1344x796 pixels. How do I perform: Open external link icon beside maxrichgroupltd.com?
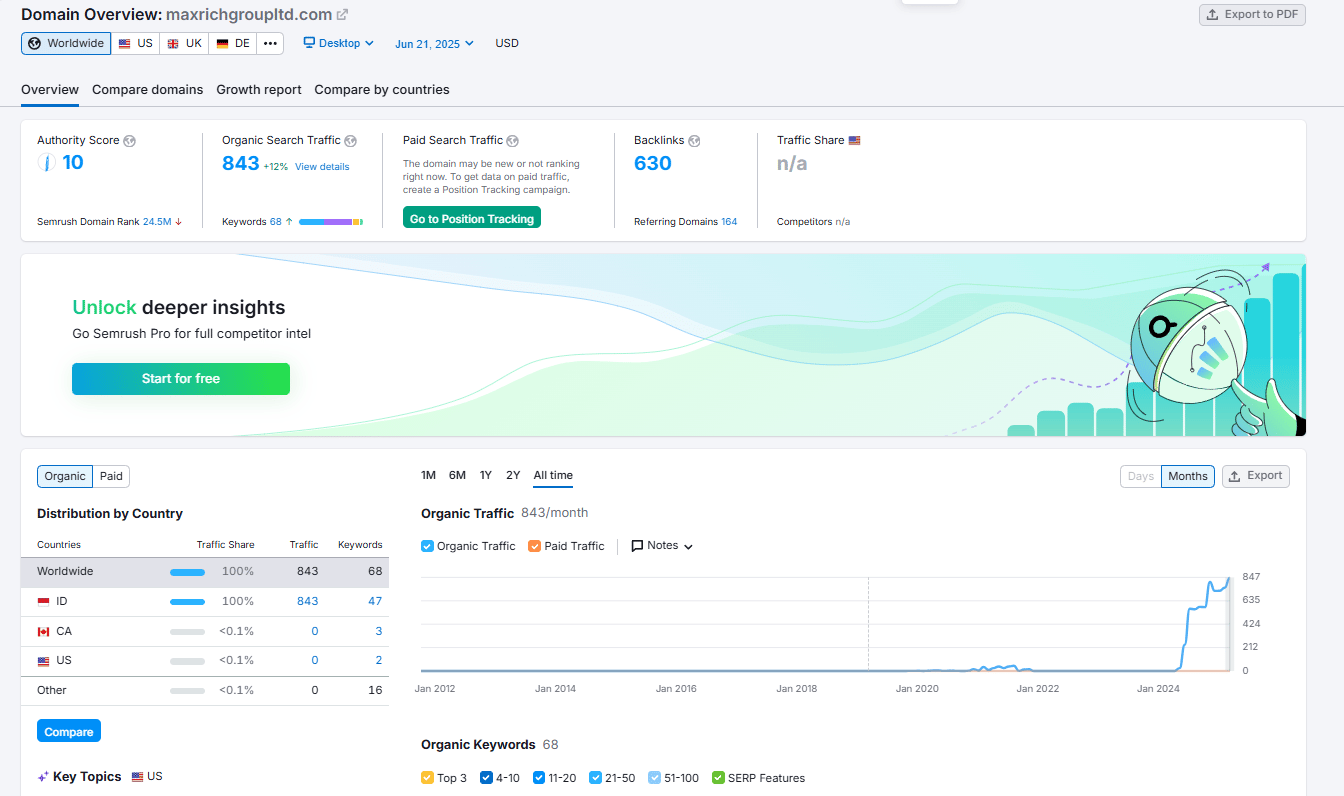342,14
